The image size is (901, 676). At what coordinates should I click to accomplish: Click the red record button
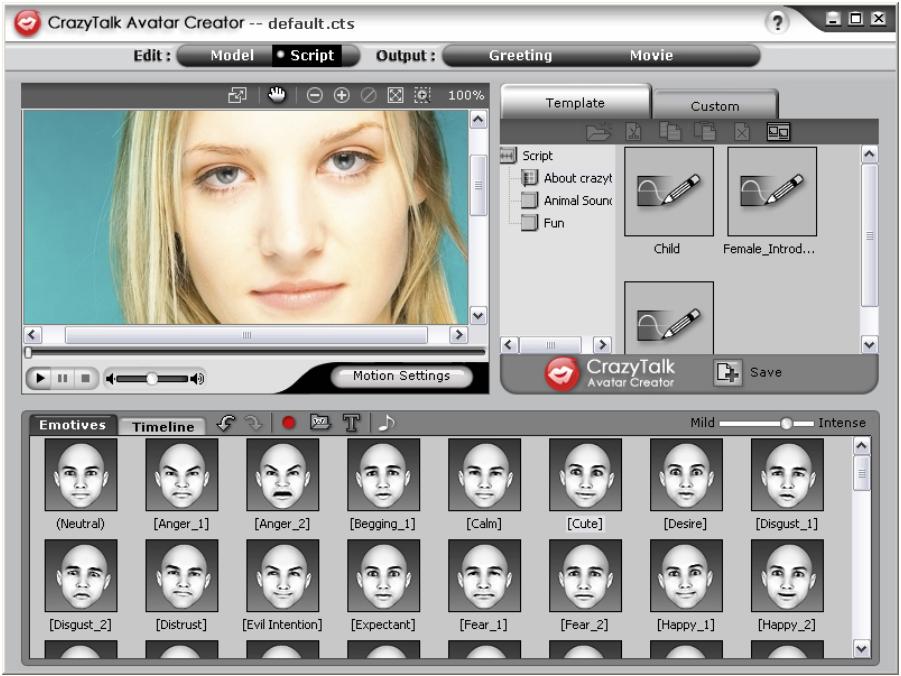click(289, 424)
